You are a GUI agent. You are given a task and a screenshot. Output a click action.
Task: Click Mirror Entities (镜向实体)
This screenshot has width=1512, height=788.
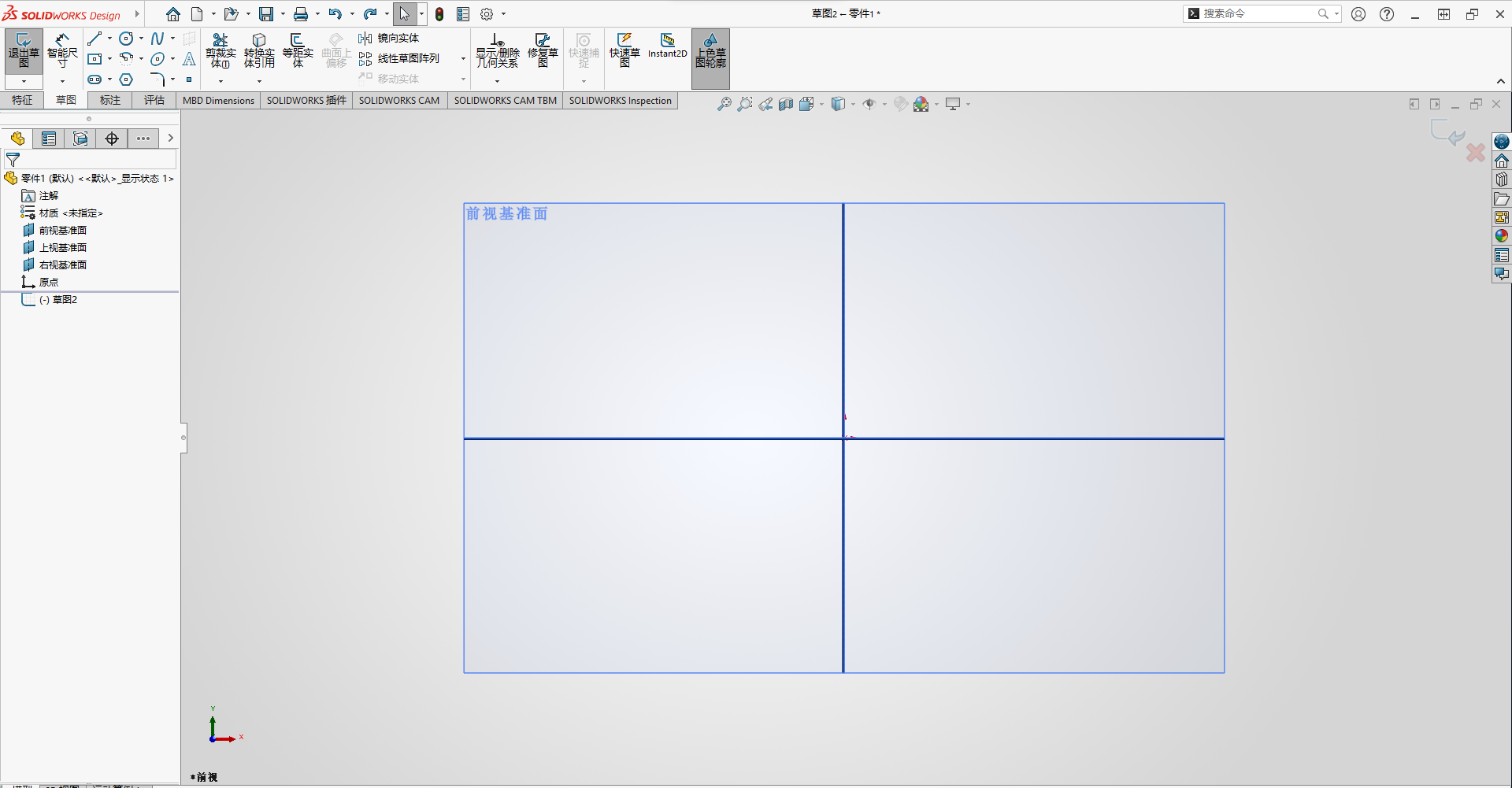[389, 39]
